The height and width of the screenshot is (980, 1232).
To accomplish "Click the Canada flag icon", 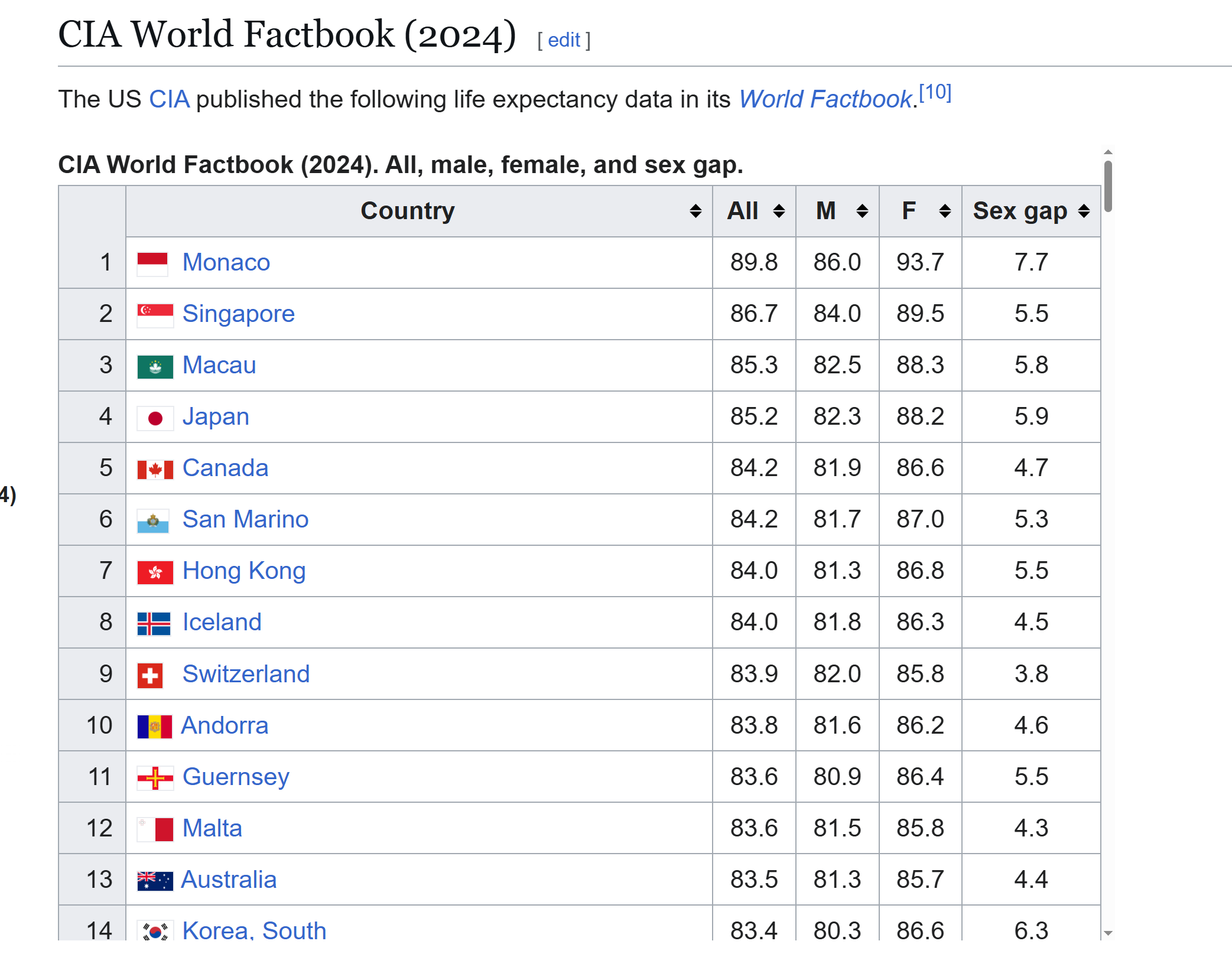I will pos(155,470).
